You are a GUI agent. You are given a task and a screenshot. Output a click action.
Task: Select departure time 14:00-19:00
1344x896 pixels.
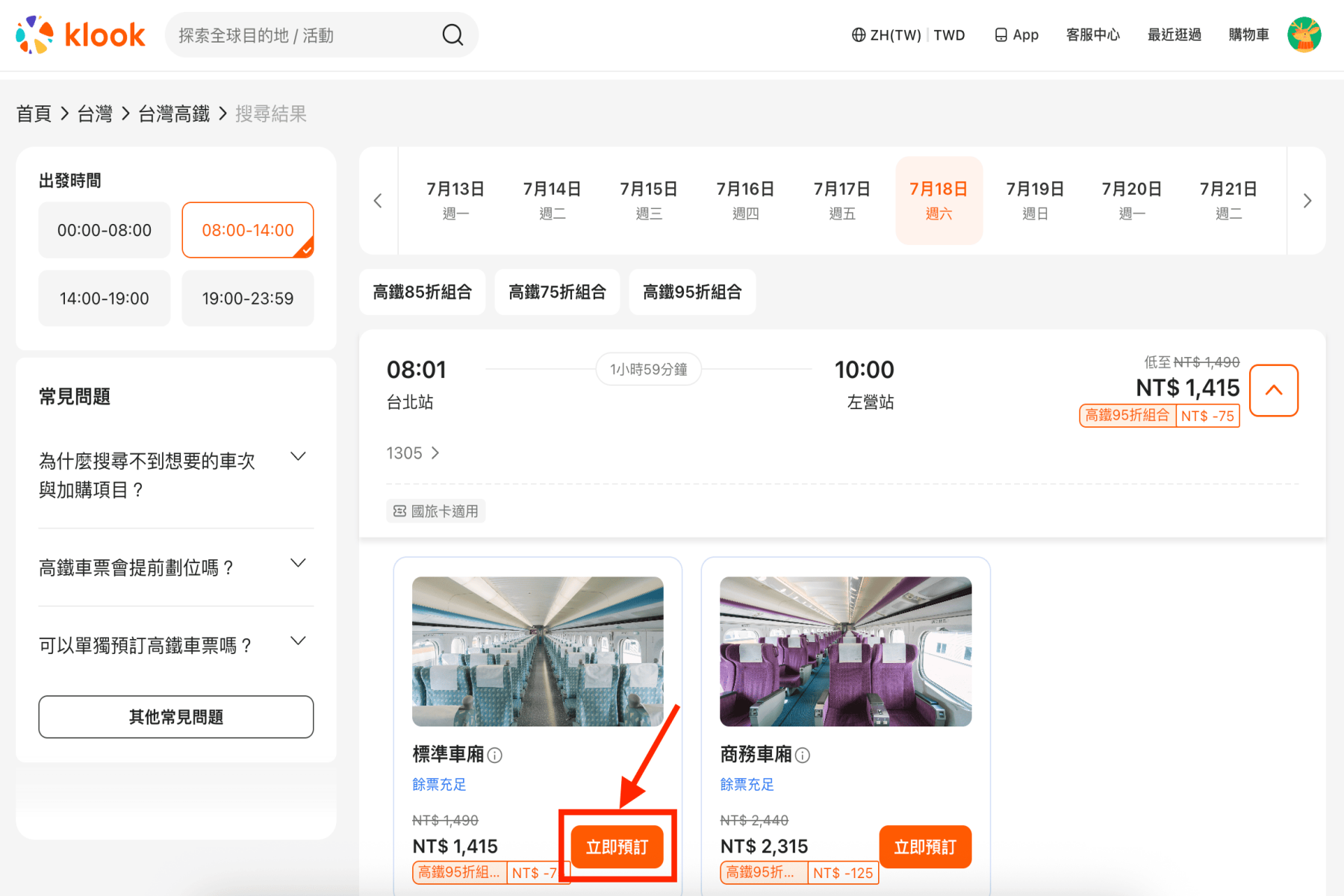click(105, 299)
